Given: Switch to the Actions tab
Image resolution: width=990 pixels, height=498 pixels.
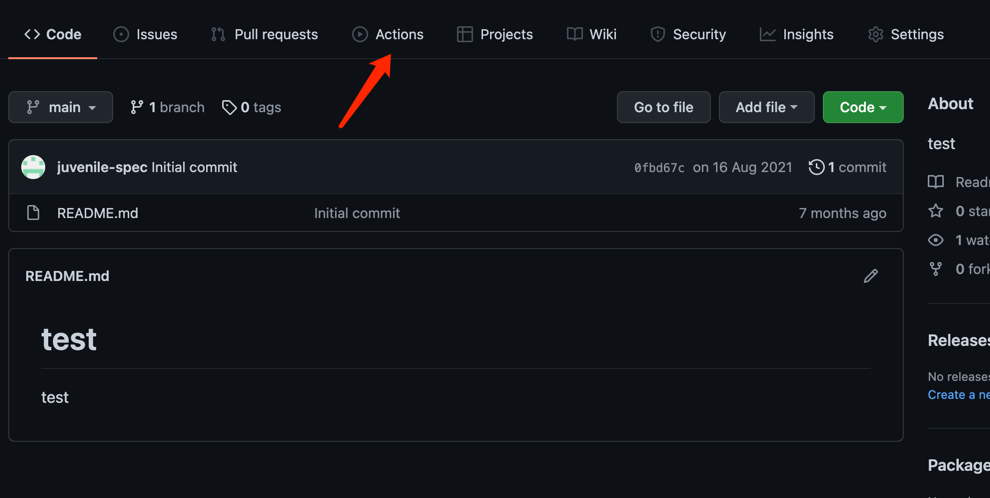Looking at the screenshot, I should [x=388, y=34].
